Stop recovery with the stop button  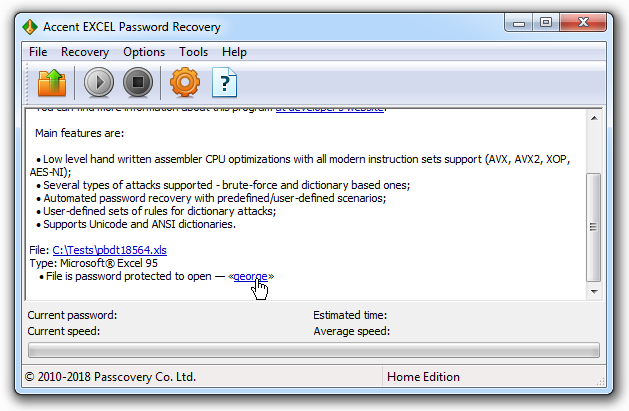138,83
